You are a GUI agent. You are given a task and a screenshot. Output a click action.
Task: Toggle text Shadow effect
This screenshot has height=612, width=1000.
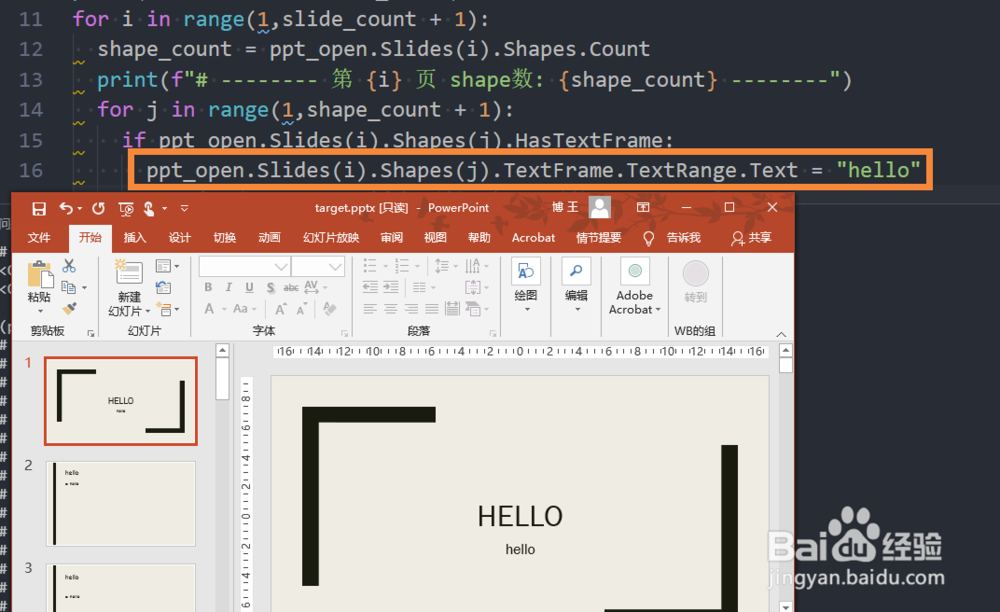[270, 288]
